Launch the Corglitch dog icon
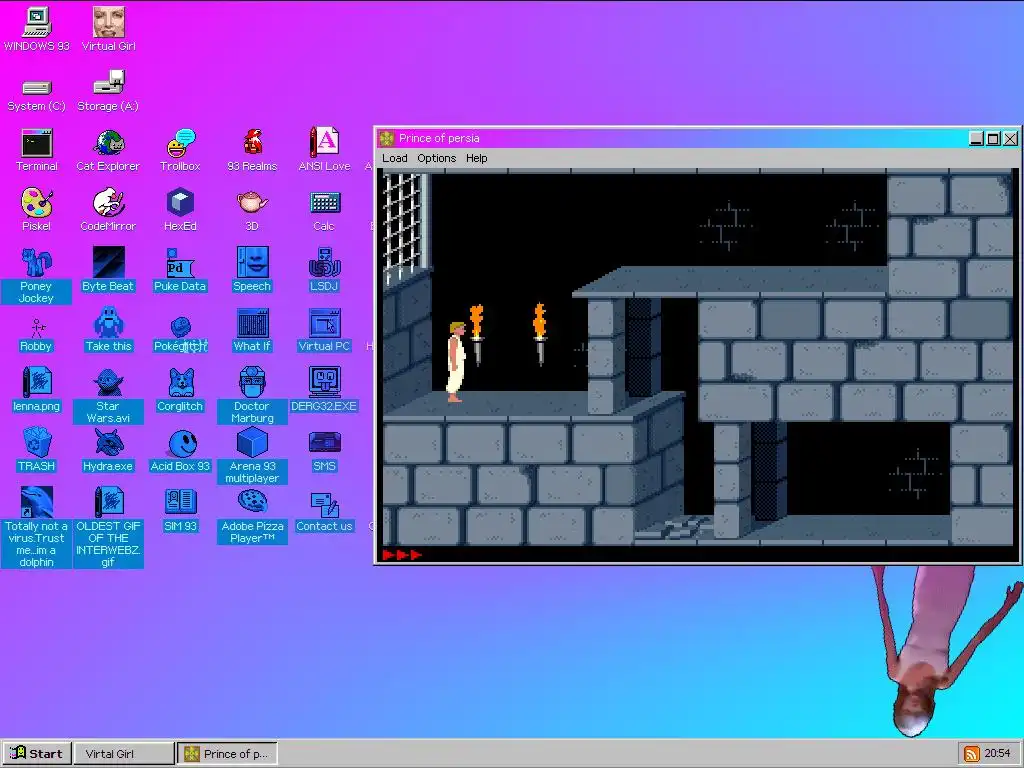1024x768 pixels. (180, 390)
